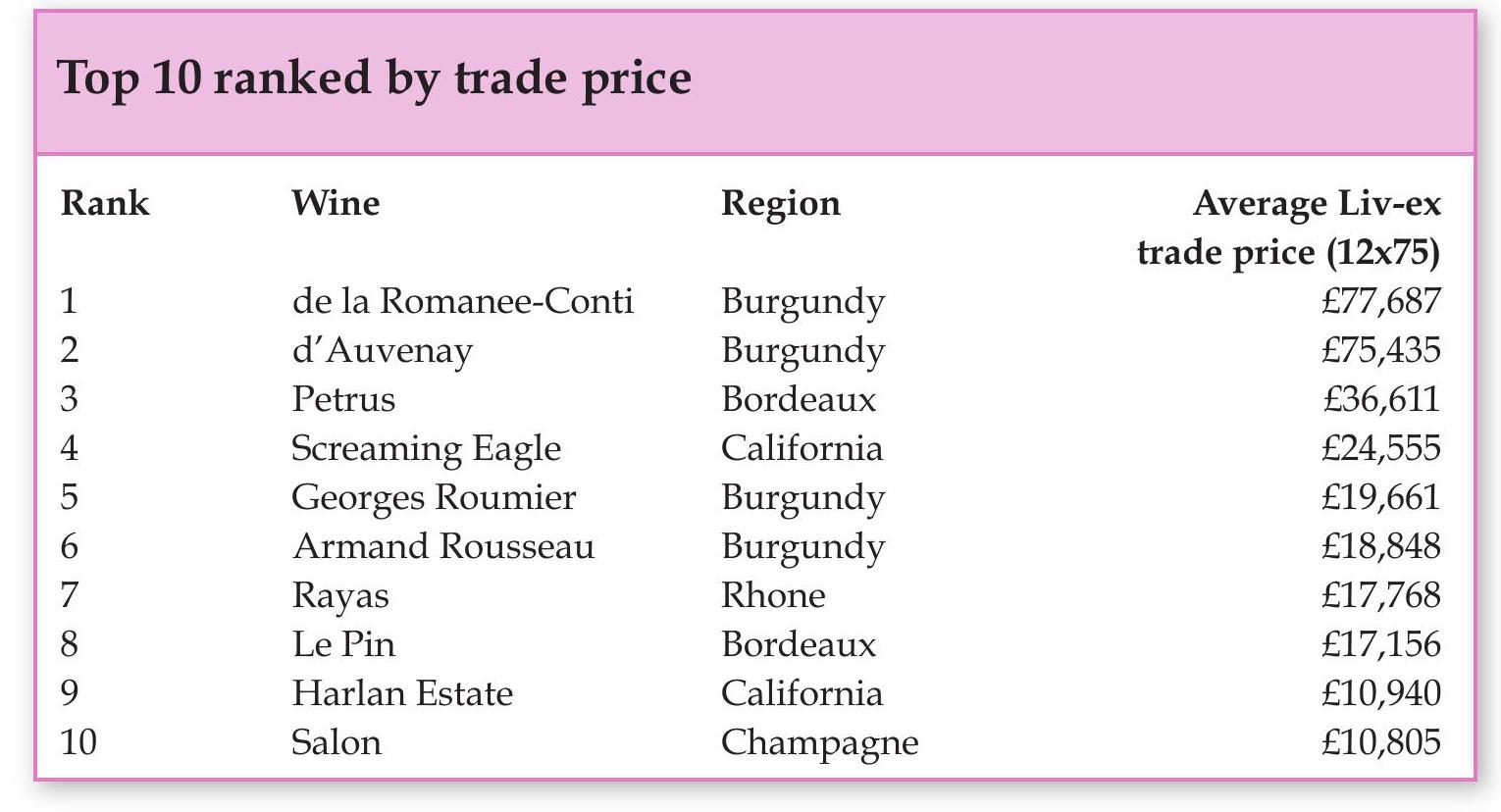Viewport: 1501px width, 812px height.
Task: Click the Rayas wine name
Action: coord(339,595)
